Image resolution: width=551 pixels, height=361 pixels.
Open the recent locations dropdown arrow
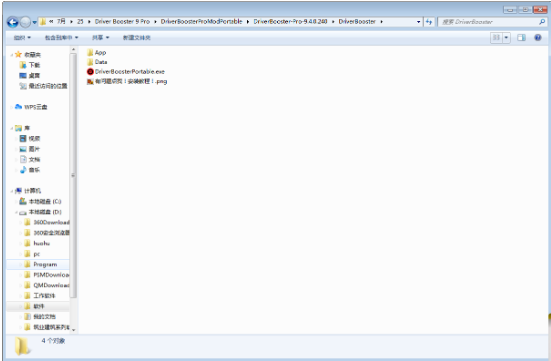coord(34,22)
